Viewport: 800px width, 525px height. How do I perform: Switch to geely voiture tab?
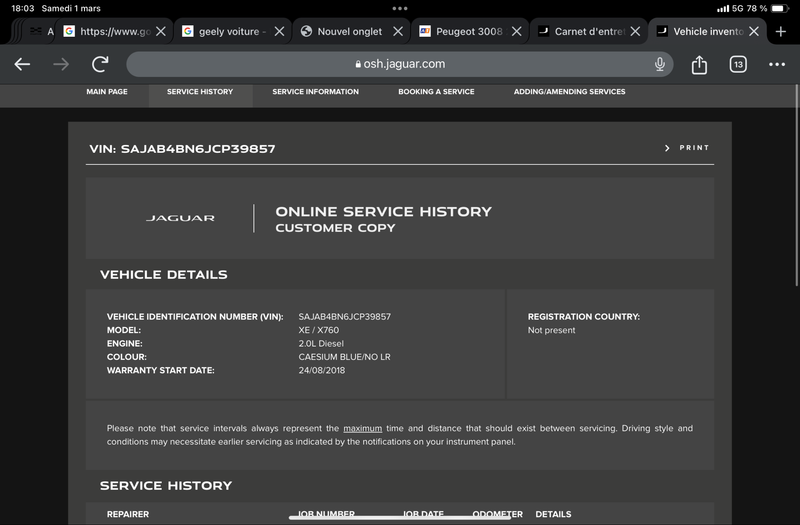232,32
